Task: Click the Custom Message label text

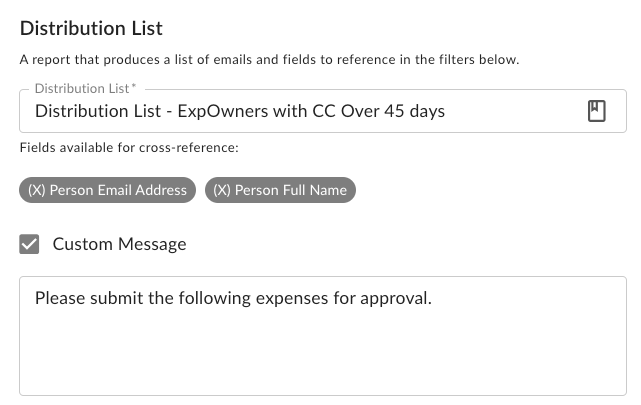Action: click(x=119, y=244)
